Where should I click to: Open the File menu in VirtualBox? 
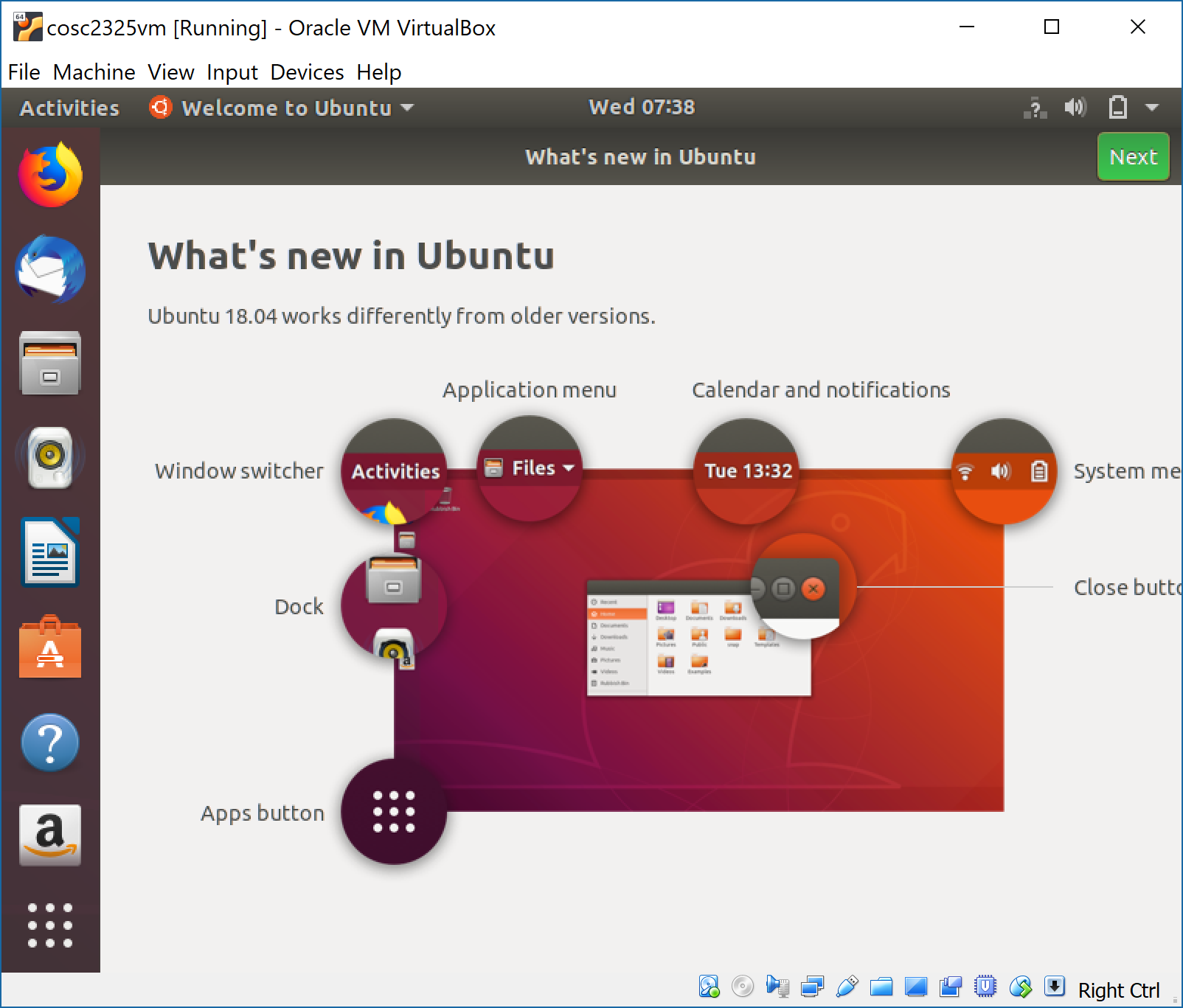tap(24, 72)
